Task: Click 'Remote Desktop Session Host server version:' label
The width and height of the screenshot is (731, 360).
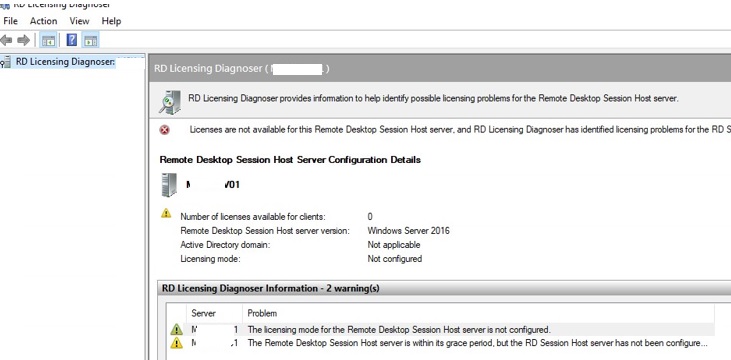Action: pos(265,230)
